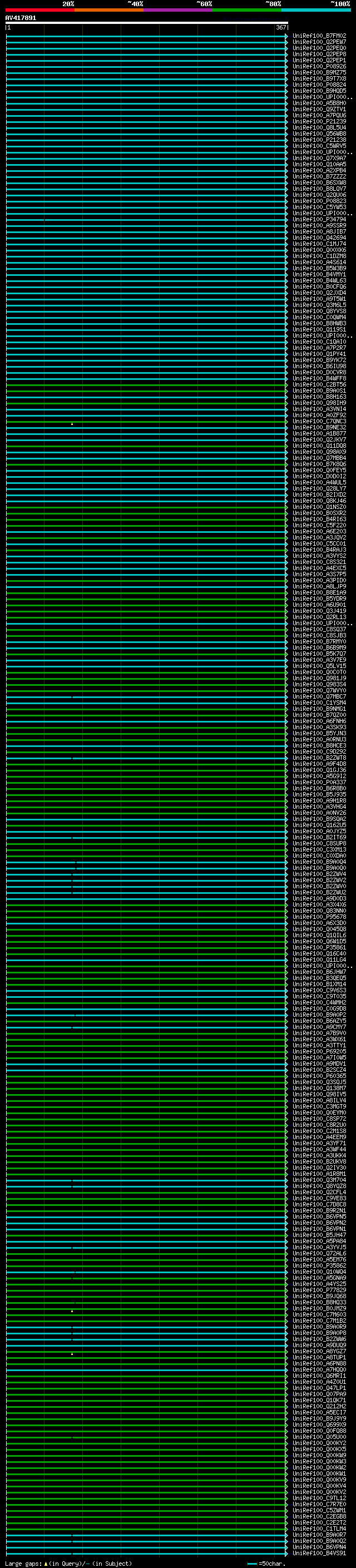Screen dimensions: 356x1568
Task: Click the UniRef100_P21239 subject label
Action: pos(319,122)
